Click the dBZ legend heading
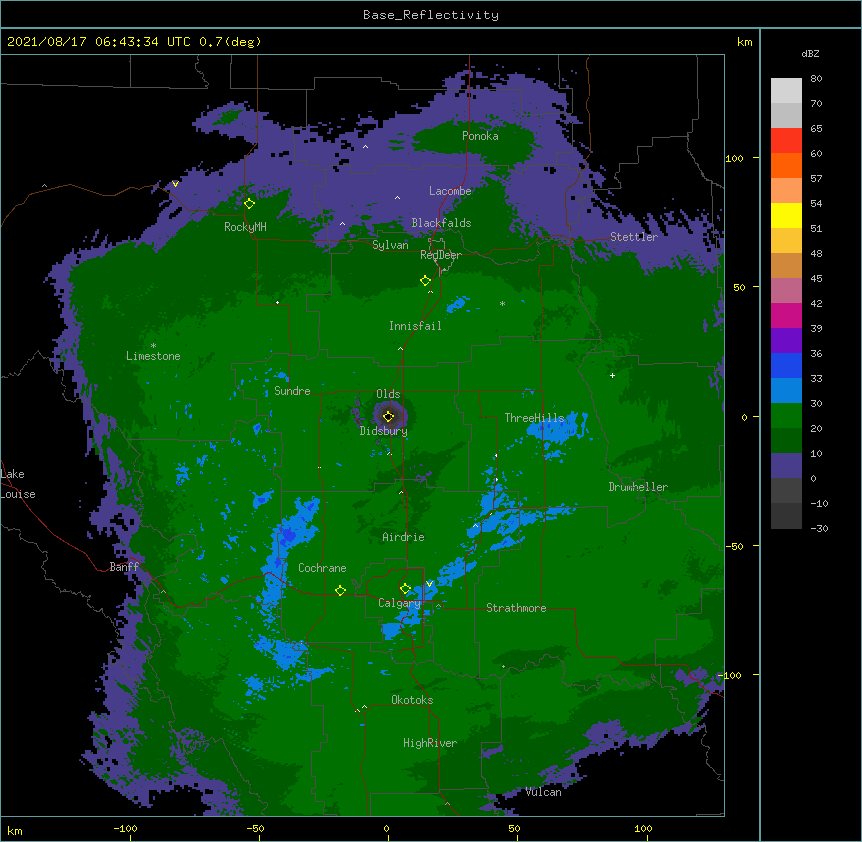 pyautogui.click(x=810, y=54)
